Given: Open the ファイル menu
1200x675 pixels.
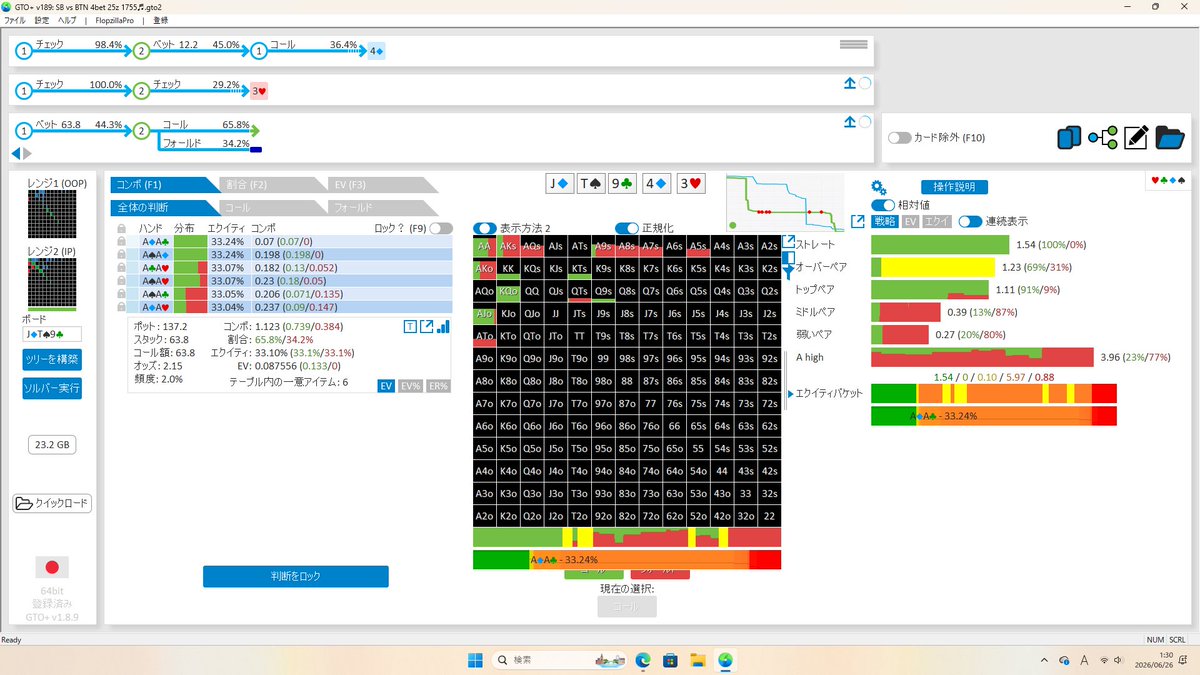Looking at the screenshot, I should pos(15,20).
